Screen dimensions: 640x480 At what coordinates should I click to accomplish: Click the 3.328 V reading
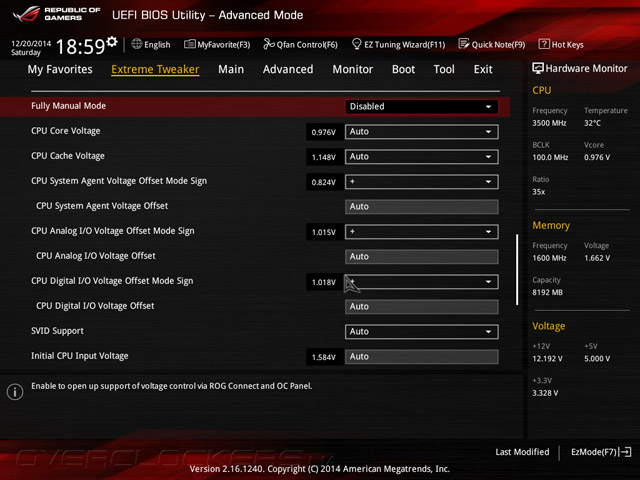click(545, 393)
